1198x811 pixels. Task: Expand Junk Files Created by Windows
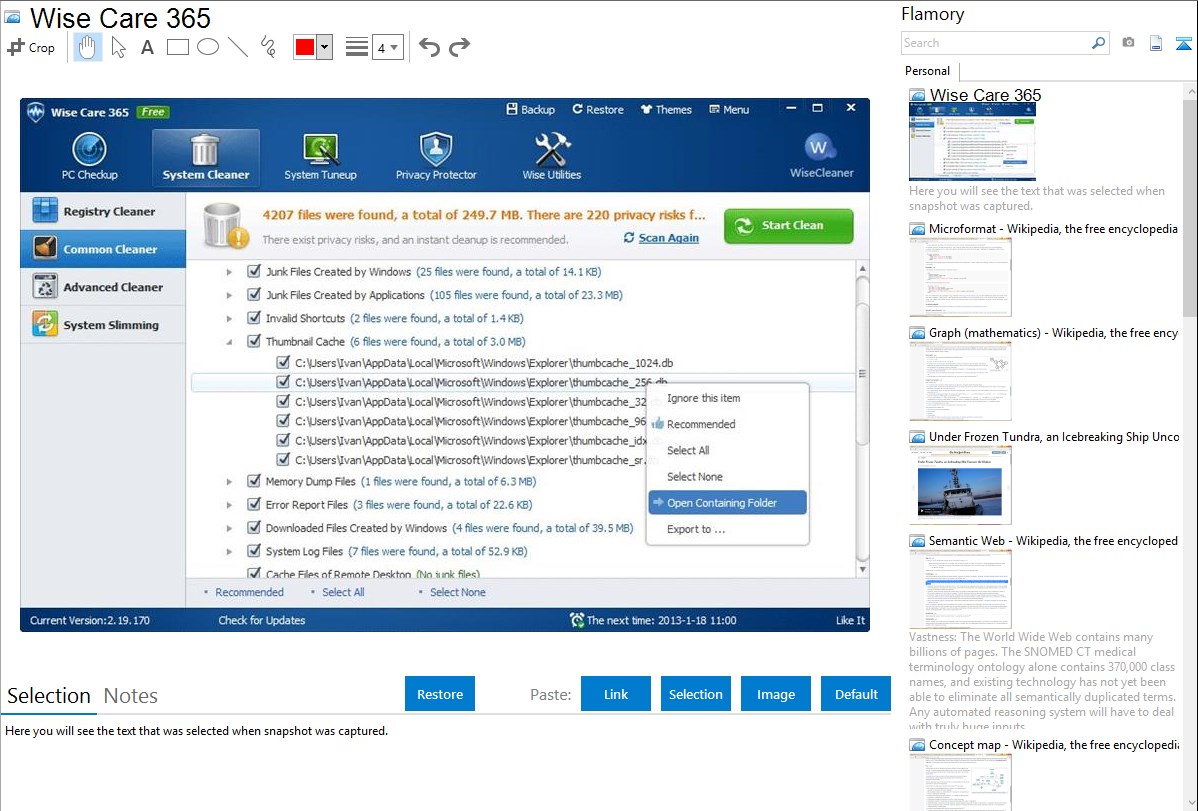[228, 271]
